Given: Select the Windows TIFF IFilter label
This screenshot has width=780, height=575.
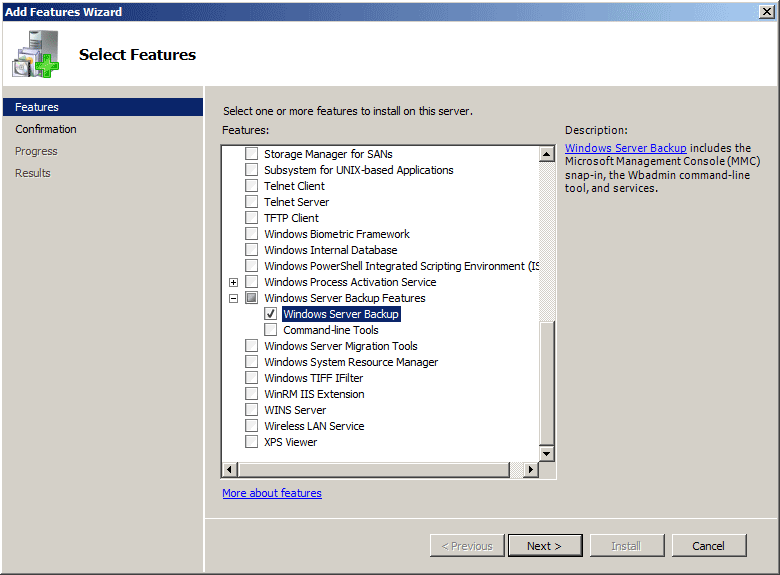Looking at the screenshot, I should pos(313,378).
